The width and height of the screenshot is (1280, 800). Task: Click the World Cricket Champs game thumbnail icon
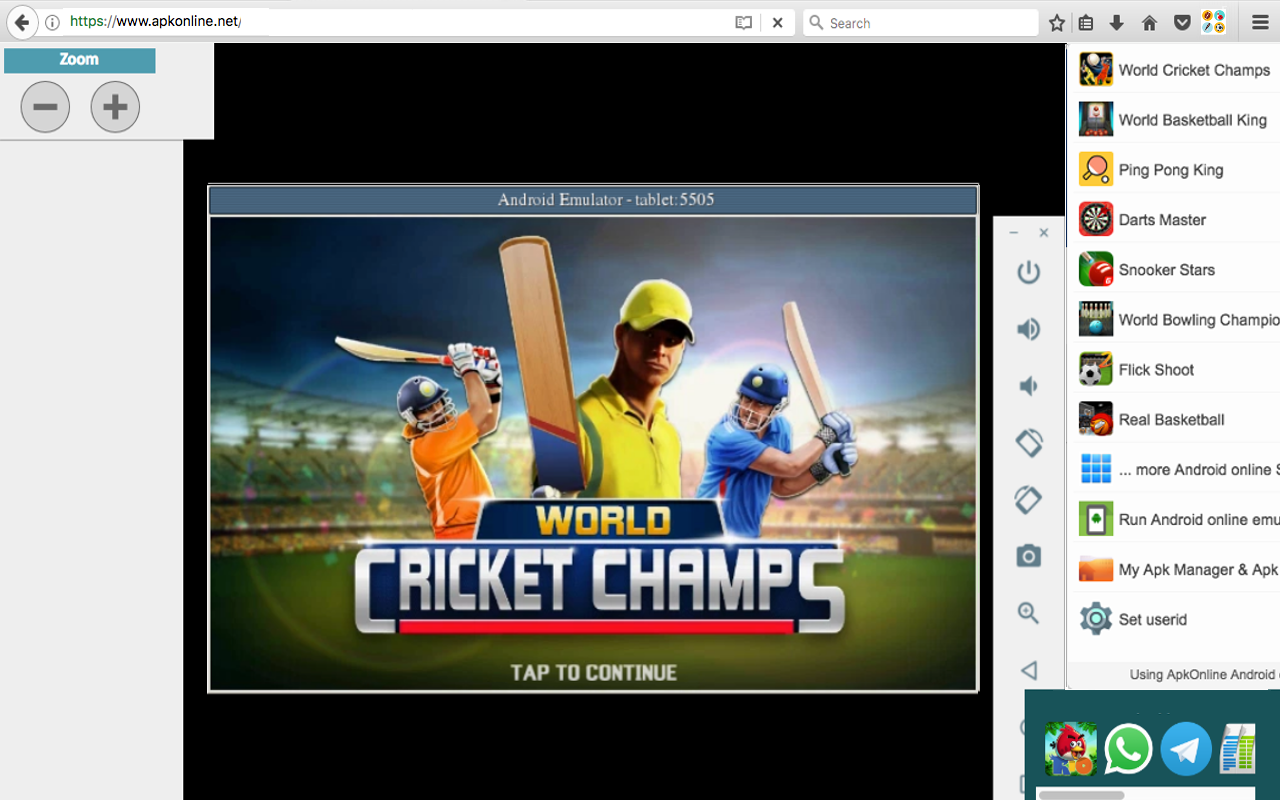coord(1096,70)
